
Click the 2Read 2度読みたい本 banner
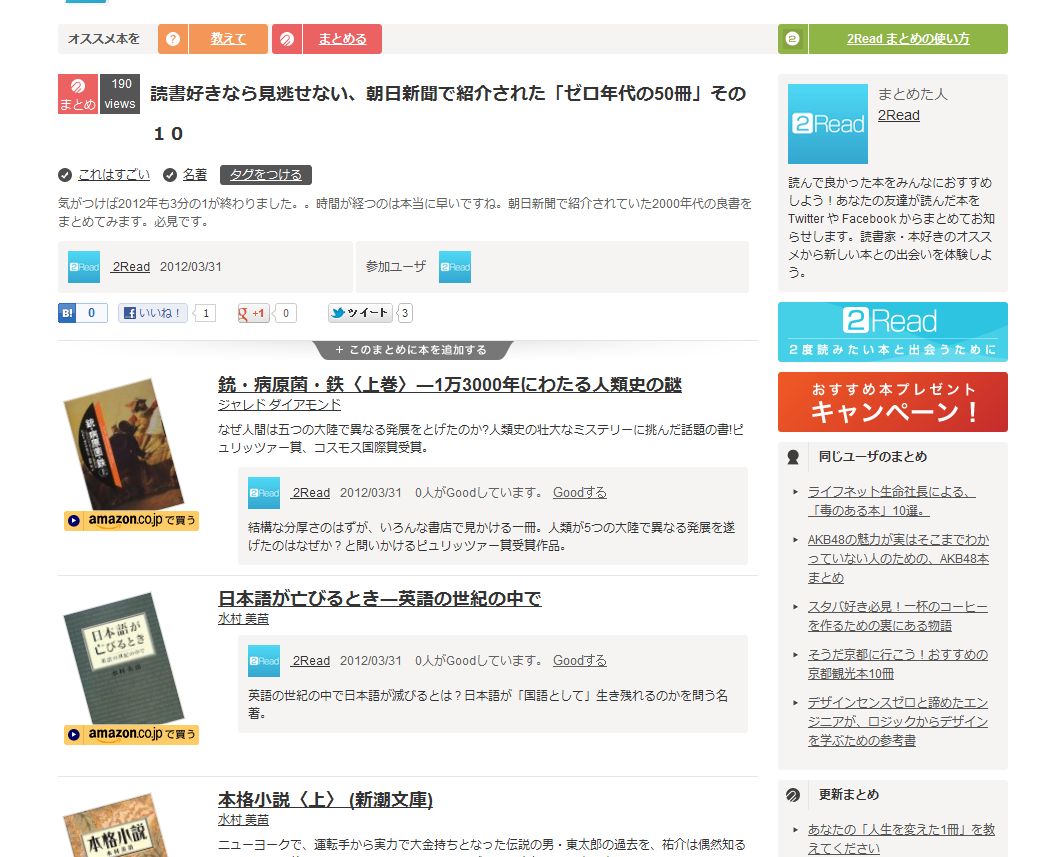[892, 332]
